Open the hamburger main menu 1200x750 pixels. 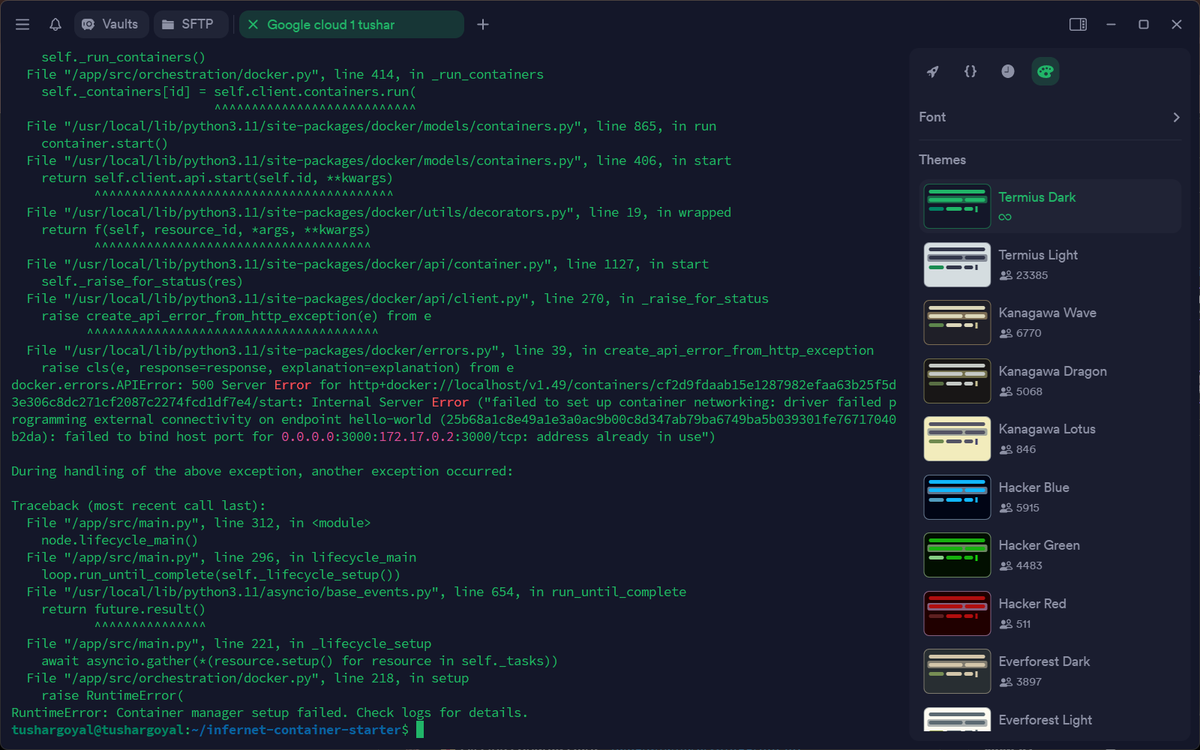(23, 24)
